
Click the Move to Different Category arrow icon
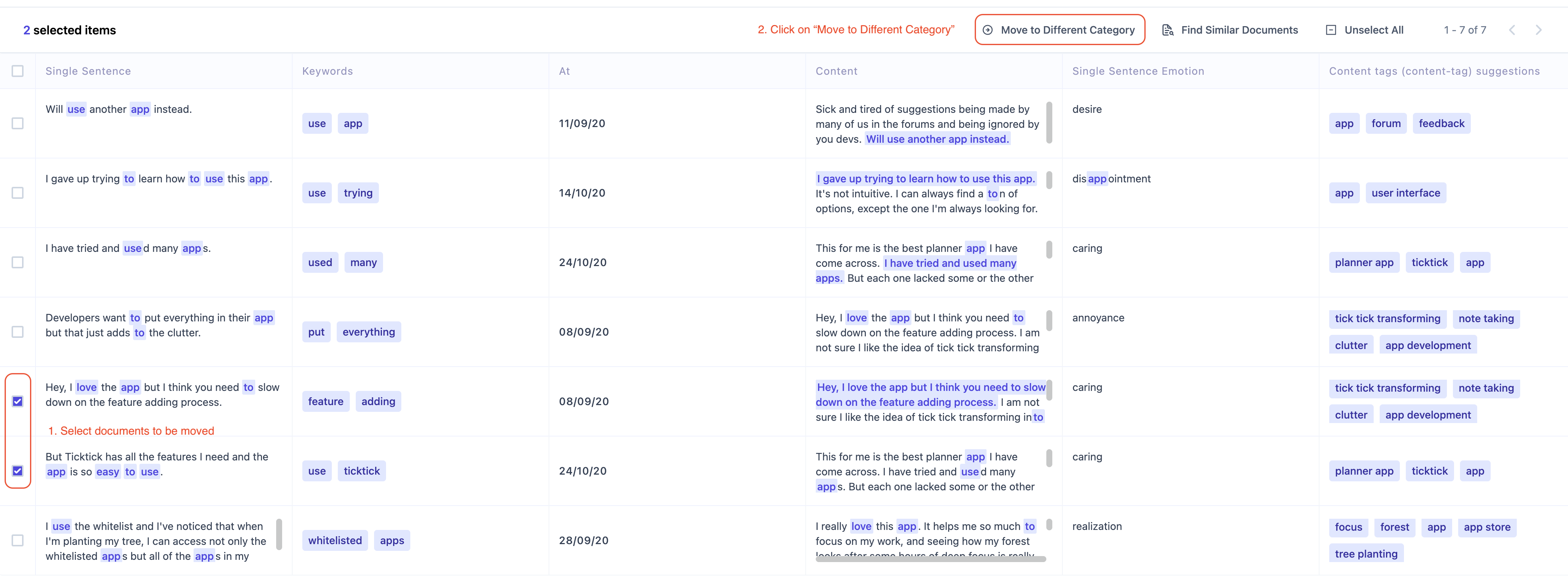[x=987, y=30]
